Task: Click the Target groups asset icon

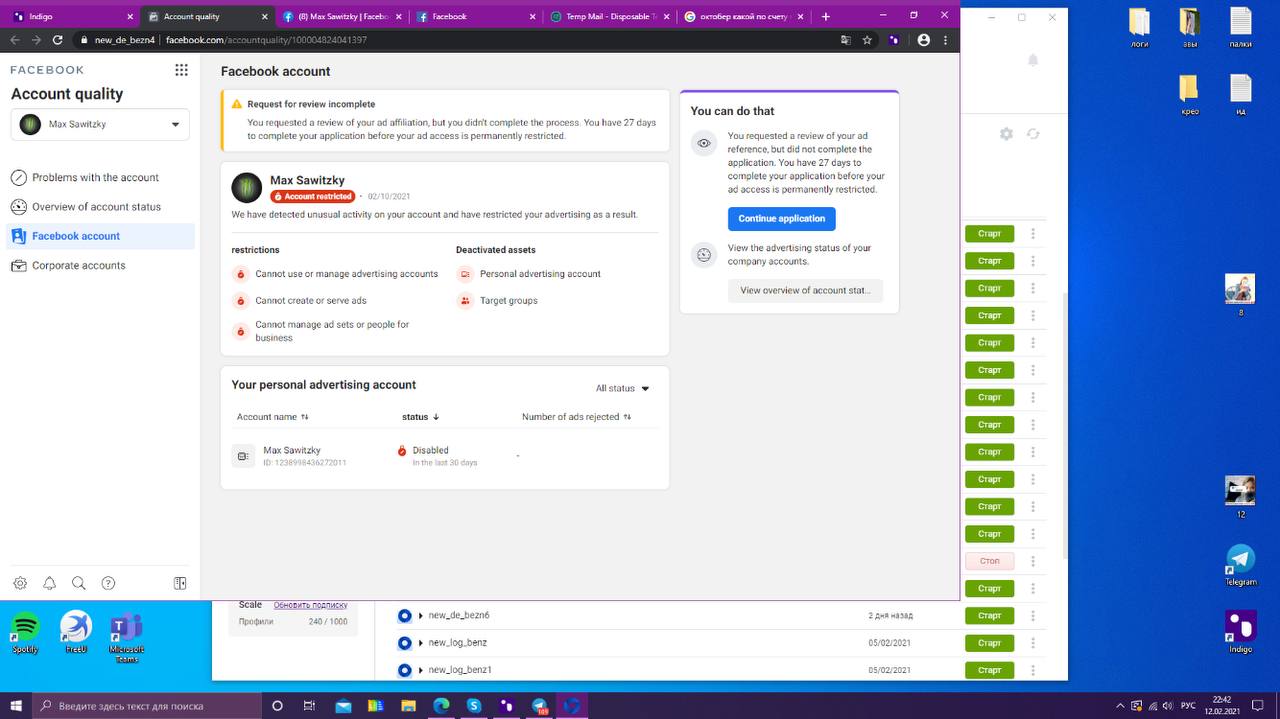Action: click(465, 301)
